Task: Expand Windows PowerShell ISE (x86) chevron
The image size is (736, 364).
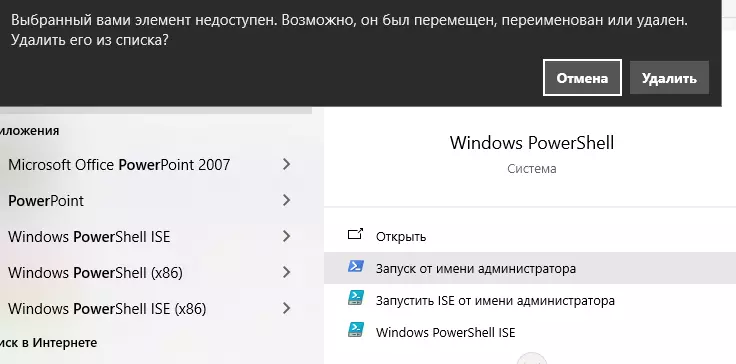Action: pos(286,309)
